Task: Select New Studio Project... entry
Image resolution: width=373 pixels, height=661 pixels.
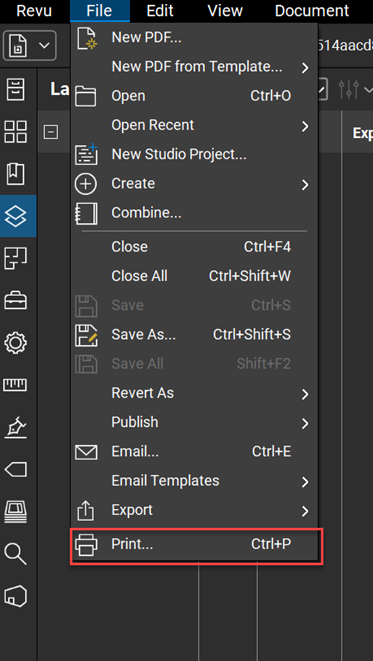Action: (194, 155)
